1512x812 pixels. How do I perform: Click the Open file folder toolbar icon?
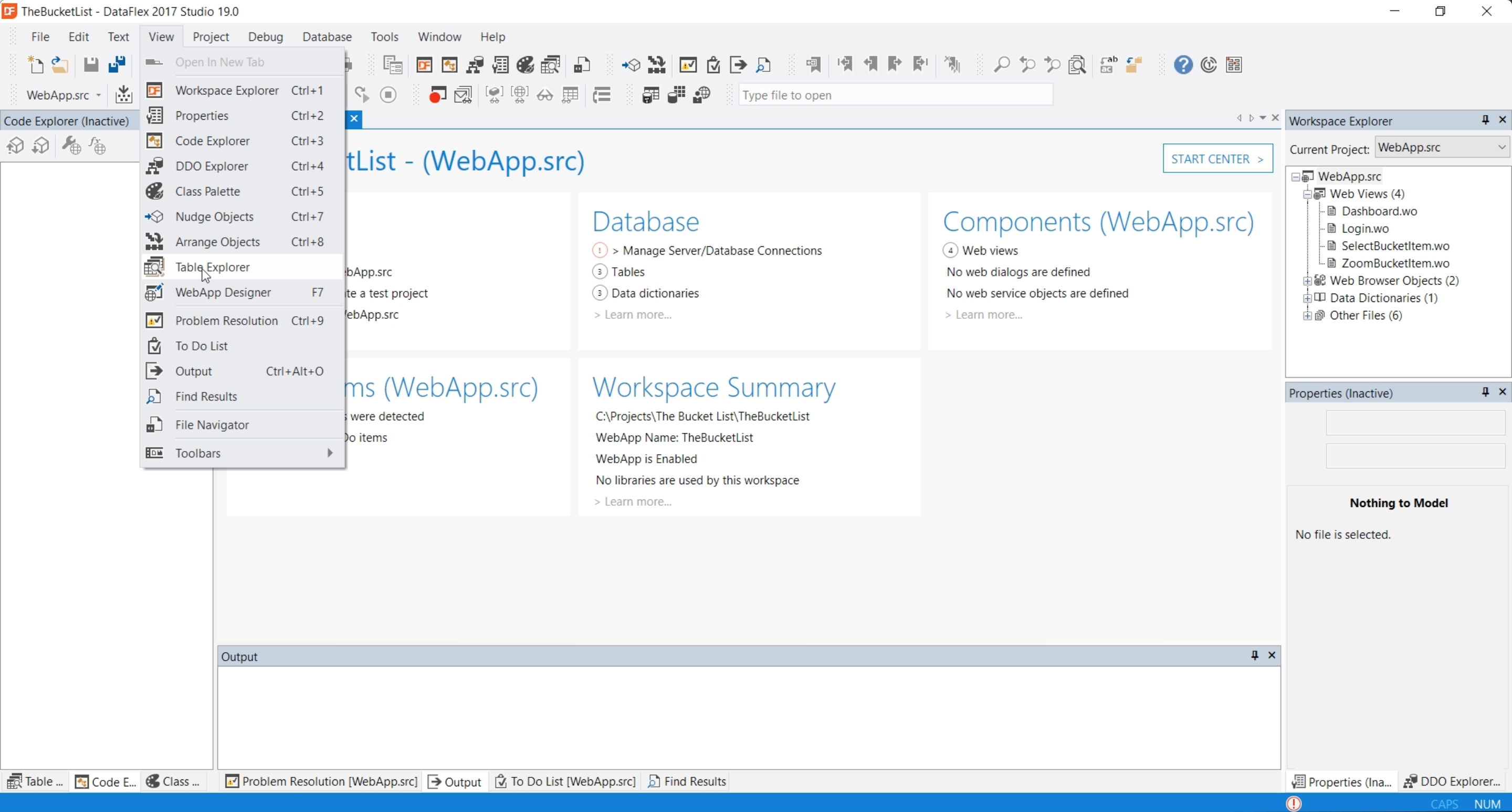point(60,65)
